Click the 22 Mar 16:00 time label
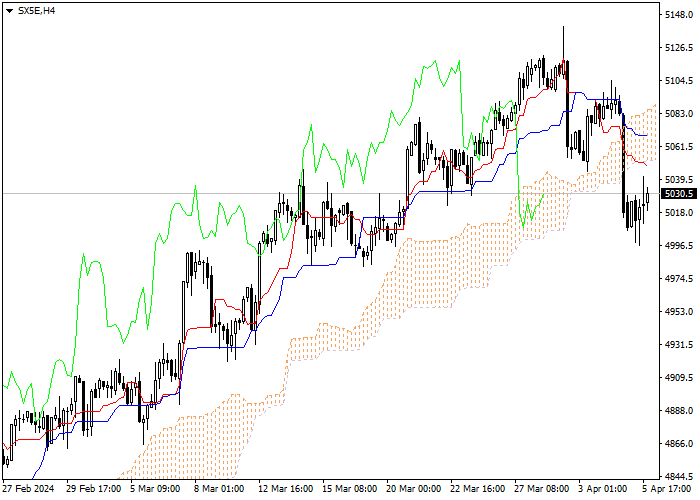 click(x=477, y=489)
